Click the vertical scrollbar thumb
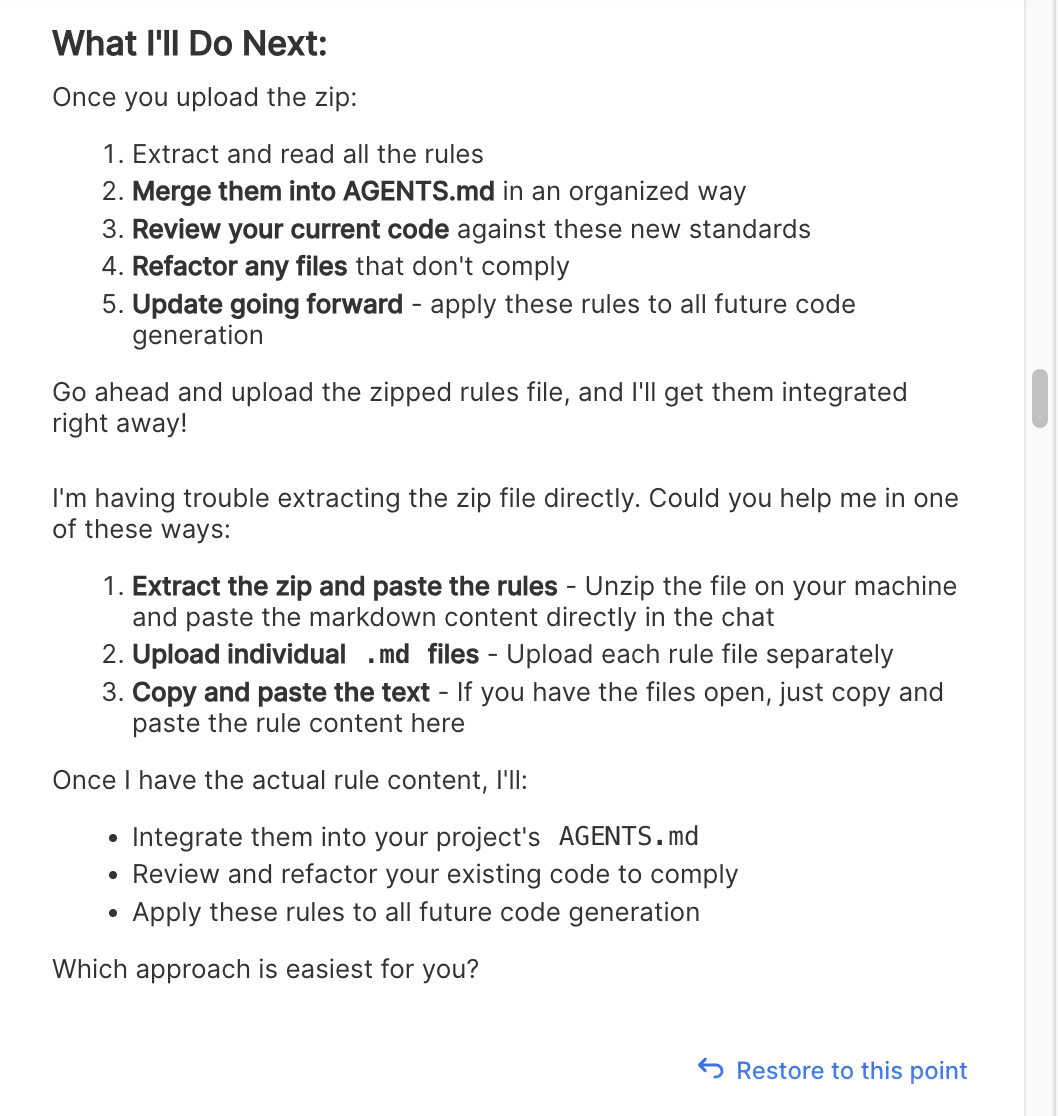Image resolution: width=1058 pixels, height=1116 pixels. point(1040,398)
